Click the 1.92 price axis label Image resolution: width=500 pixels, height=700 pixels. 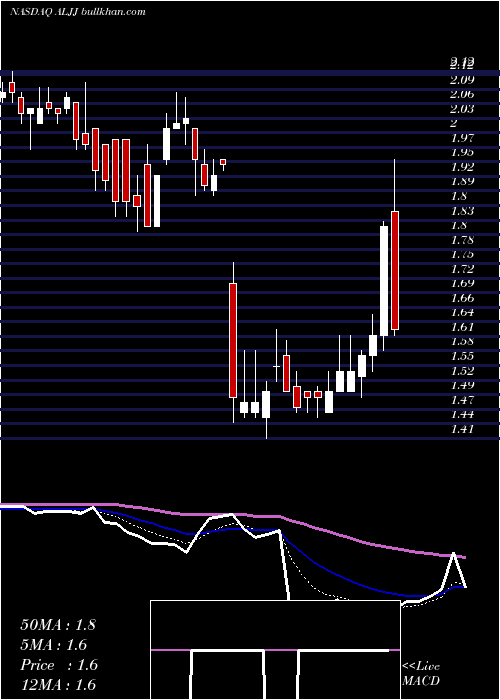click(462, 167)
